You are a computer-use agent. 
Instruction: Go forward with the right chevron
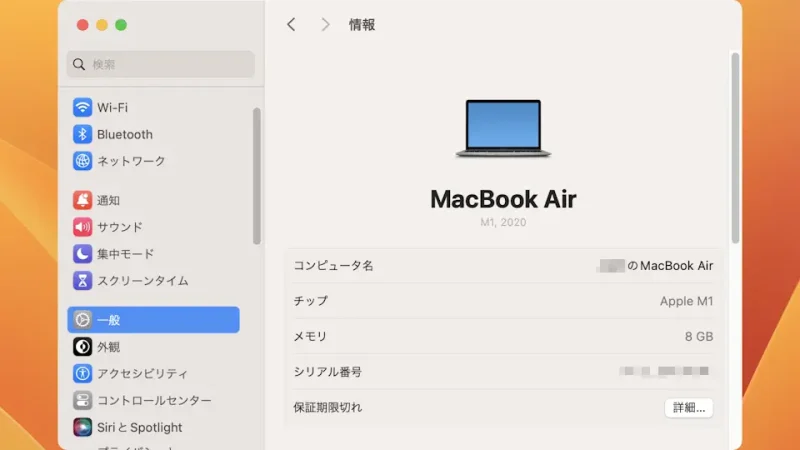(325, 24)
